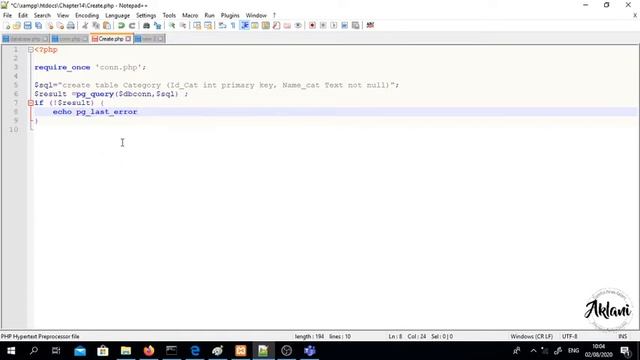Switch to the conn.php tab
The height and width of the screenshot is (360, 640).
point(69,39)
